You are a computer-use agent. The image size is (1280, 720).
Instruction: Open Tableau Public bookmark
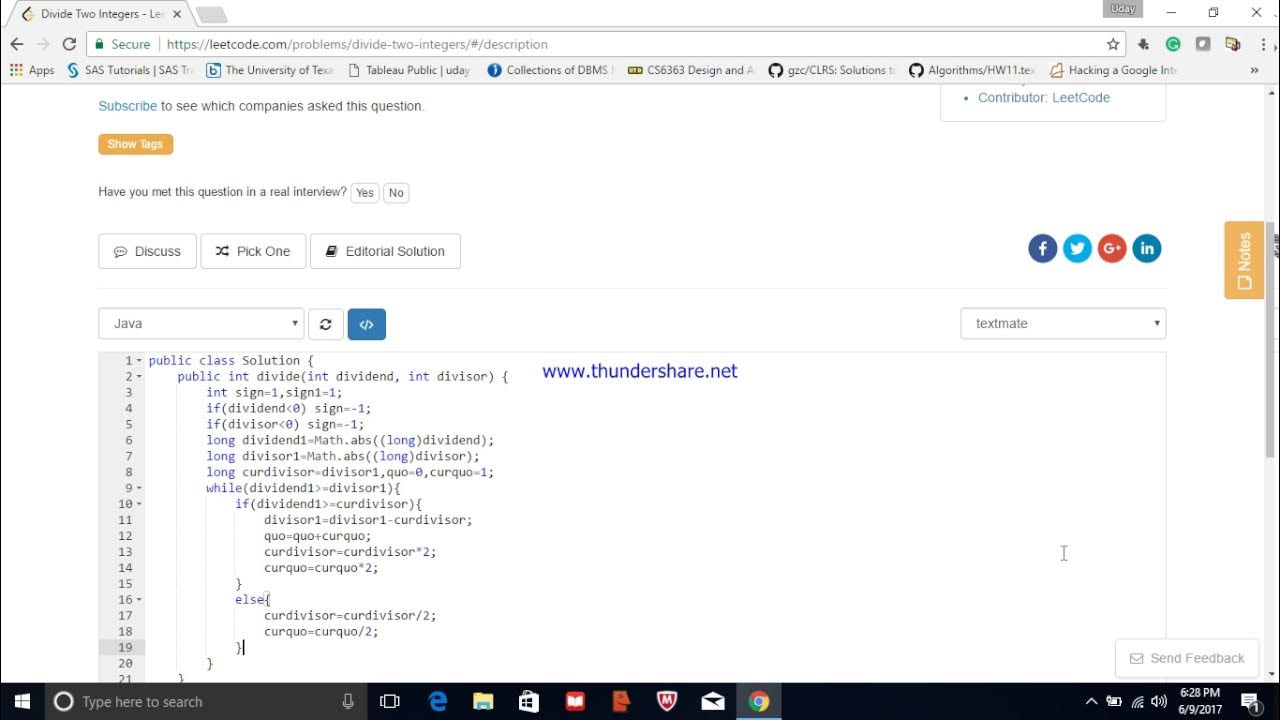[409, 70]
